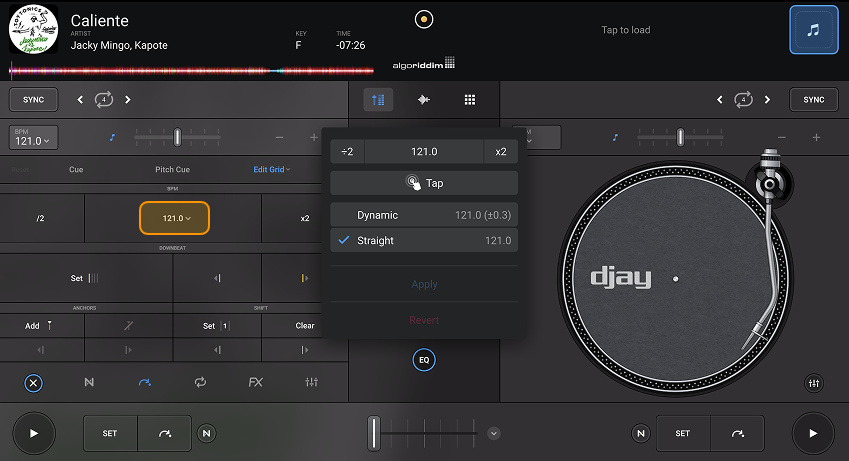Shift the downbeat right

click(x=305, y=278)
